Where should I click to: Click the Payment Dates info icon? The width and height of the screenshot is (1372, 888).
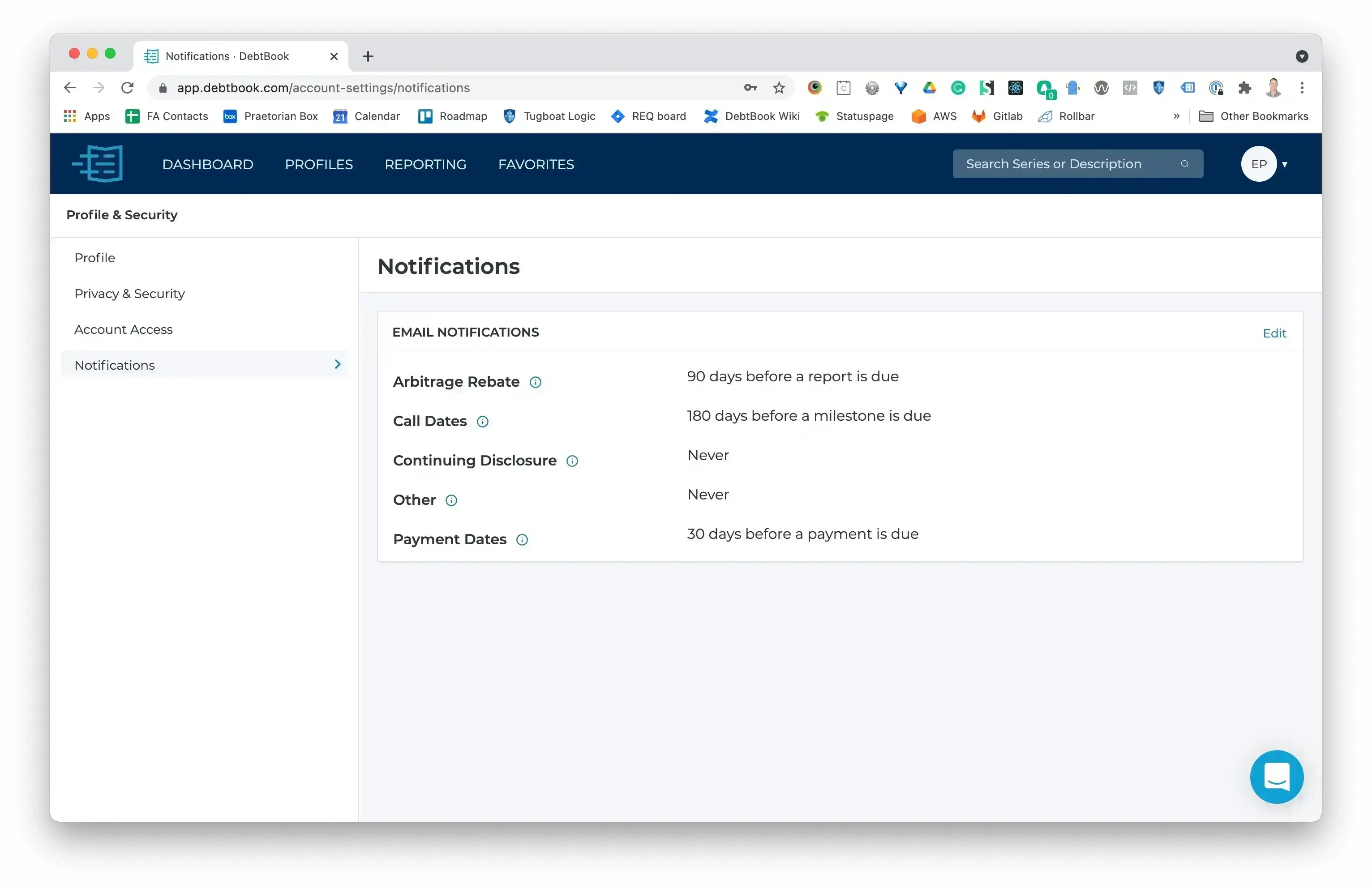pos(522,540)
